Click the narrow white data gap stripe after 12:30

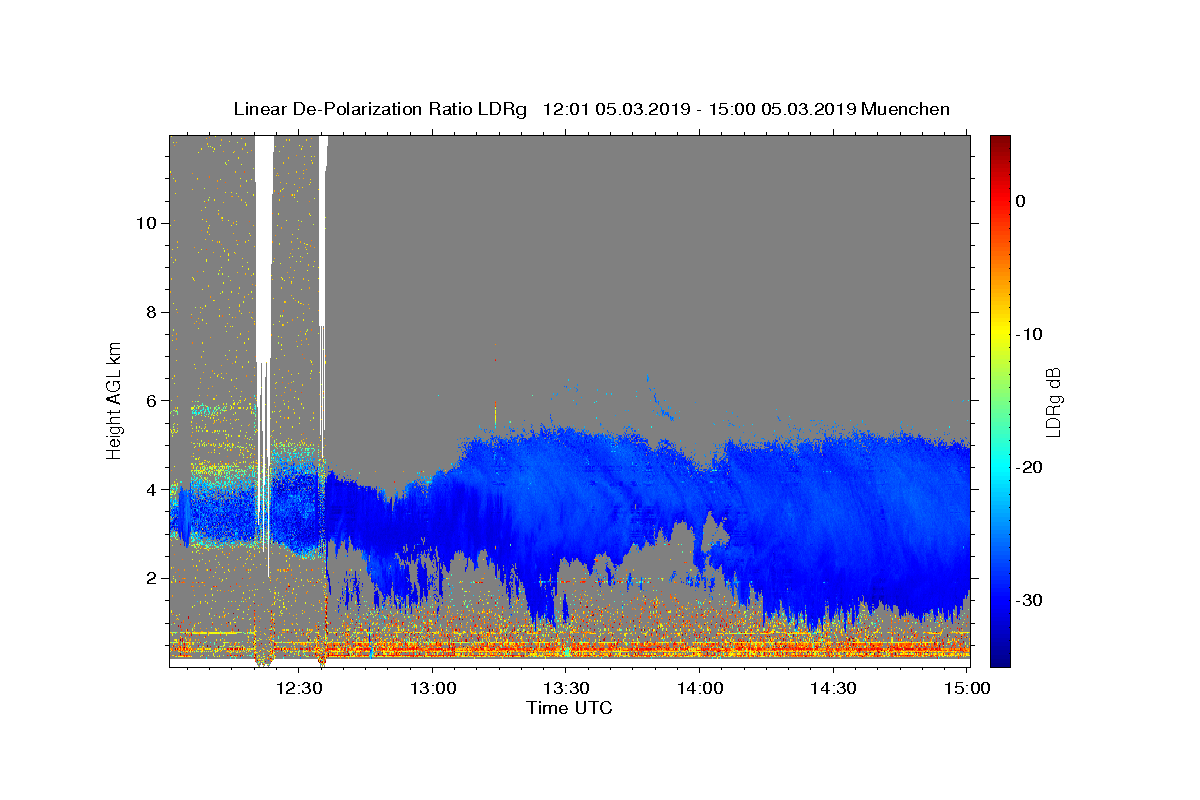coord(322,230)
